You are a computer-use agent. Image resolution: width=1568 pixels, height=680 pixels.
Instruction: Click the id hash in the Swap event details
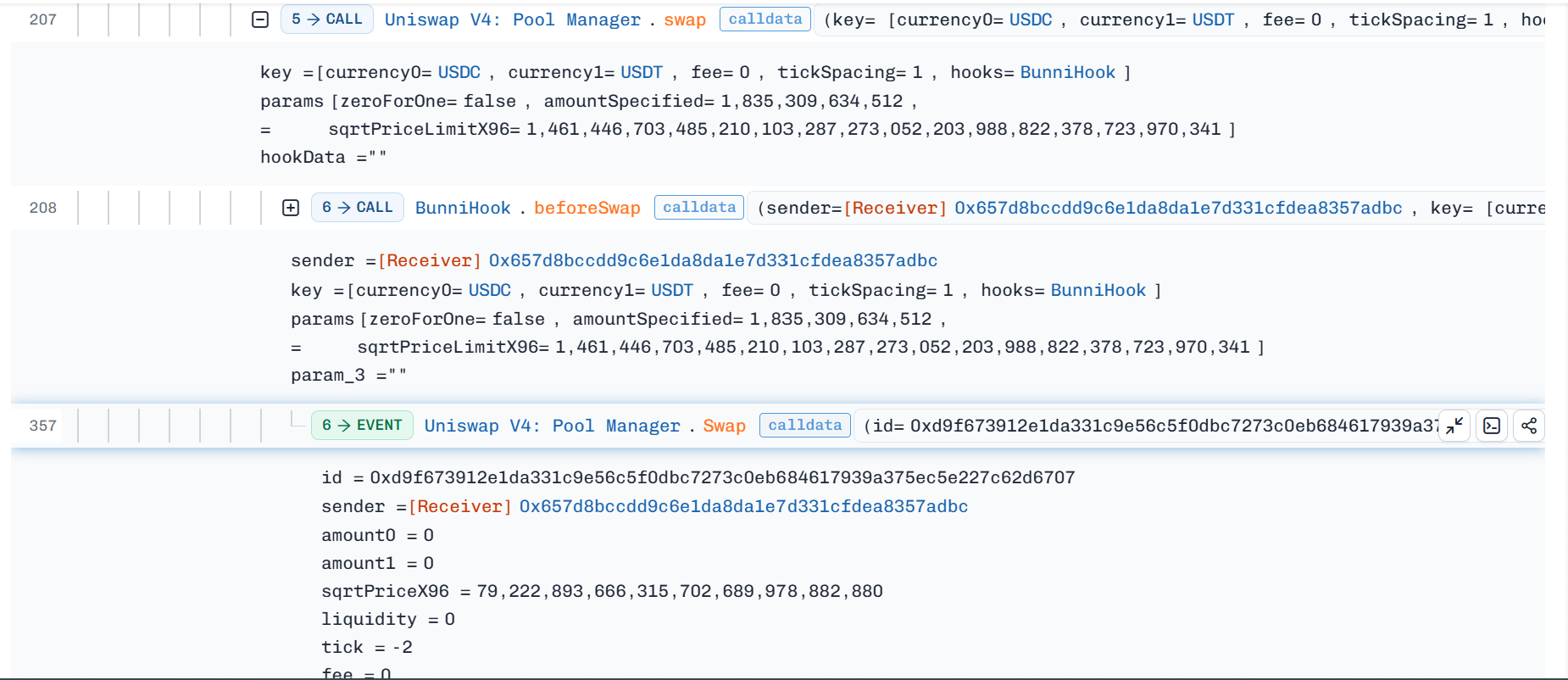[x=722, y=477]
